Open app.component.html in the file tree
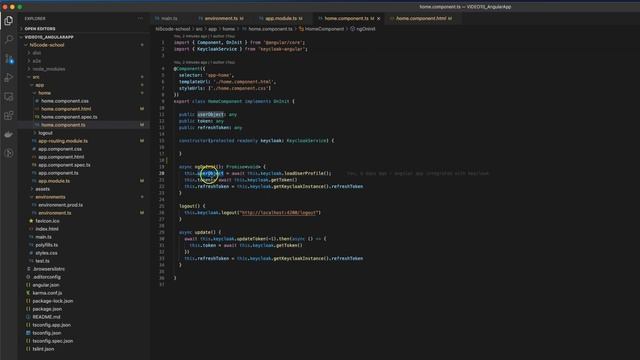Image resolution: width=640 pixels, height=360 pixels. (61, 157)
